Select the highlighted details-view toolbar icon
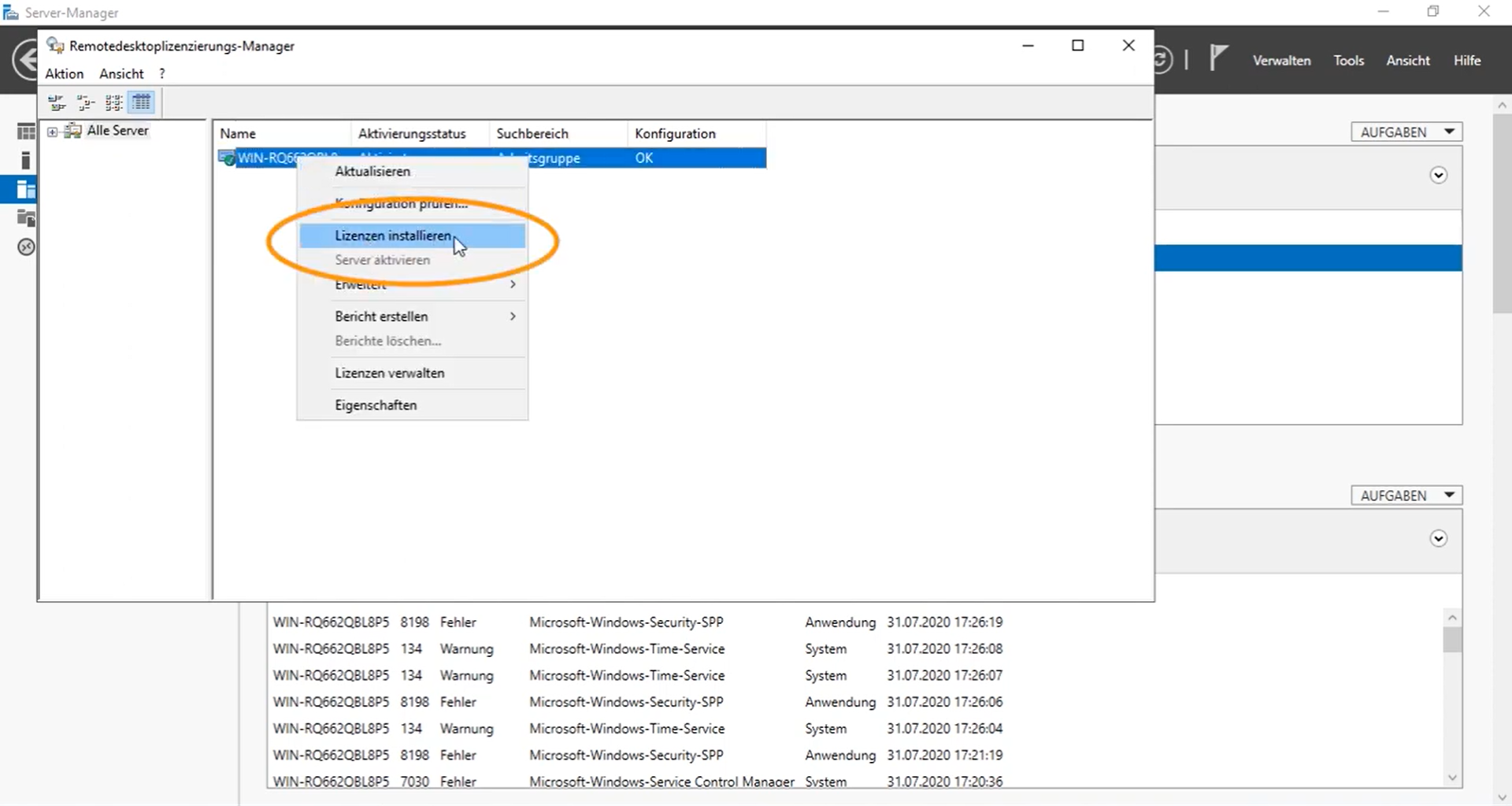 tap(142, 102)
